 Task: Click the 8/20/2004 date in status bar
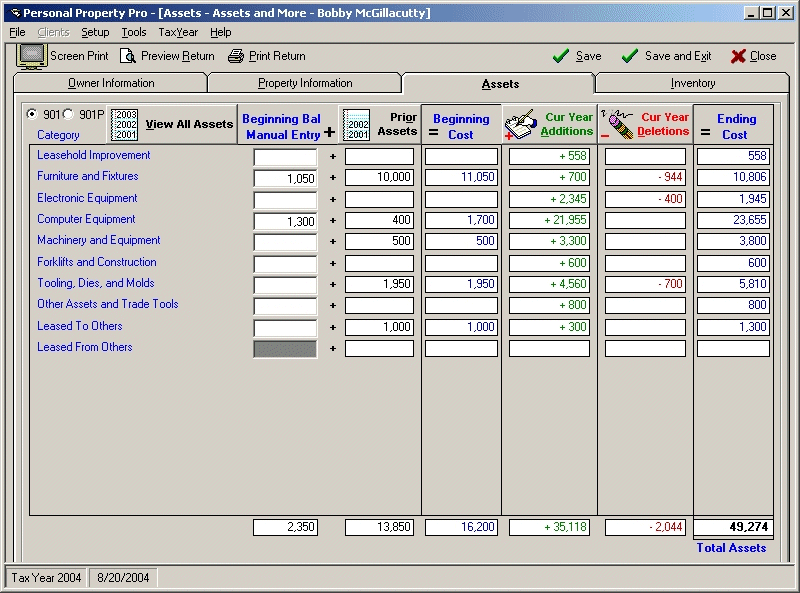[x=123, y=578]
